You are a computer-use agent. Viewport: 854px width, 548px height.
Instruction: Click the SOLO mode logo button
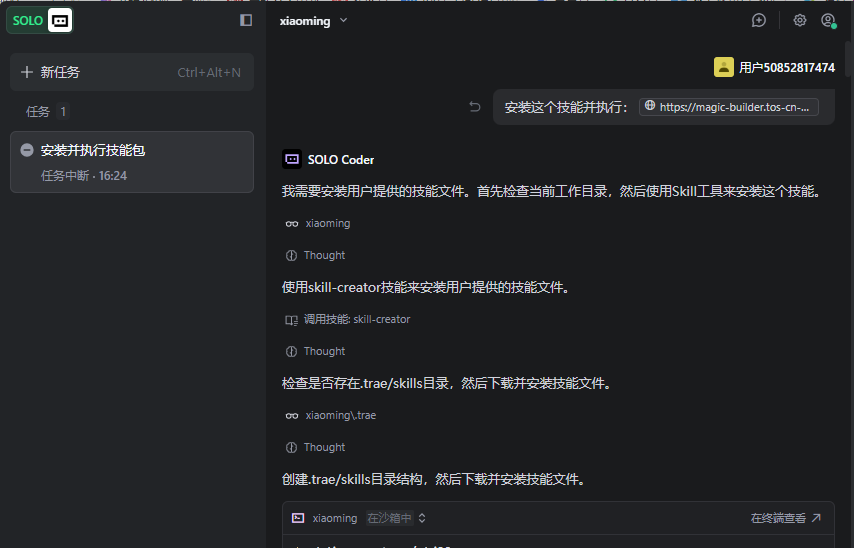click(39, 21)
